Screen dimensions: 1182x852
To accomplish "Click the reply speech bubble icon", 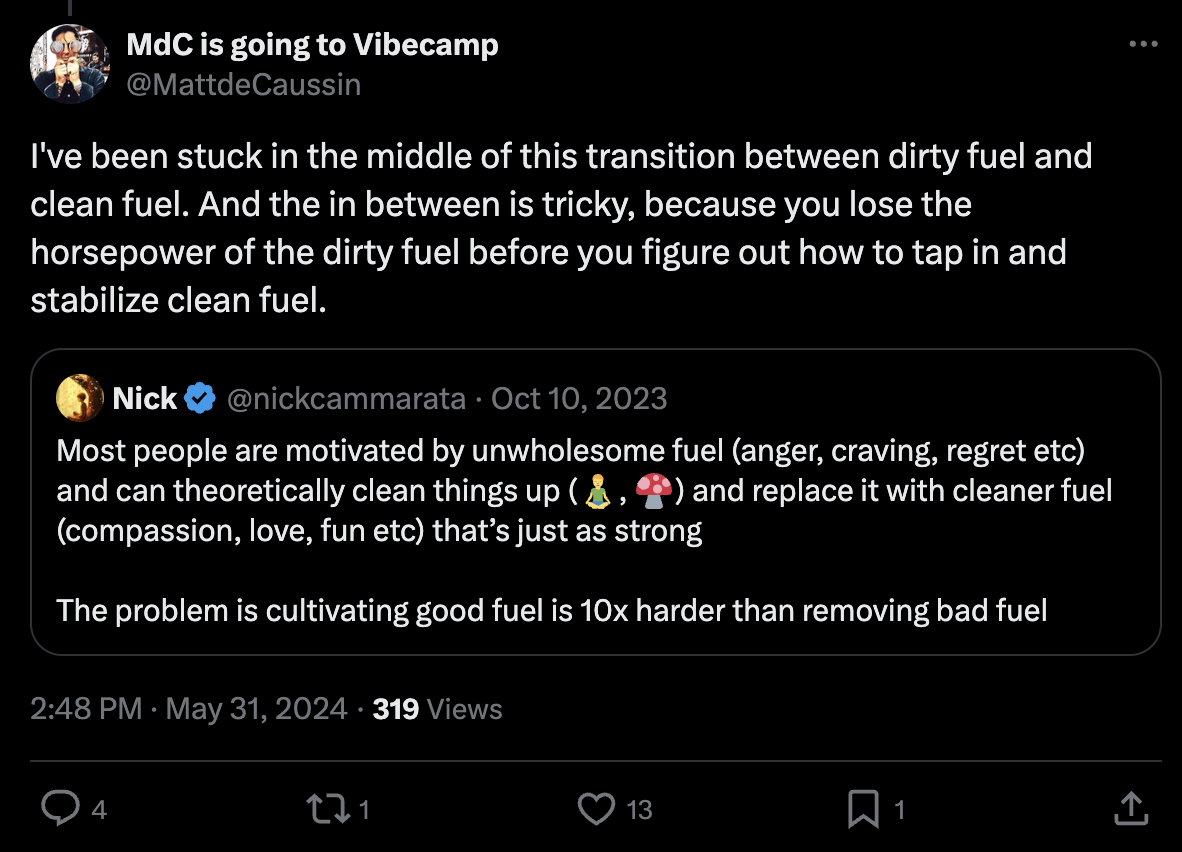I will [61, 808].
